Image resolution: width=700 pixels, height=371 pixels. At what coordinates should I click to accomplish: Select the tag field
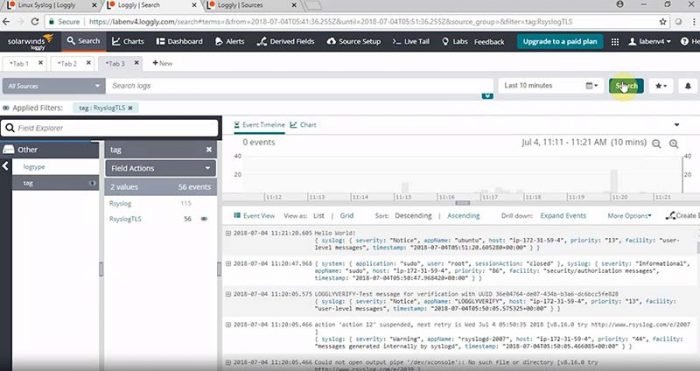pyautogui.click(x=55, y=183)
